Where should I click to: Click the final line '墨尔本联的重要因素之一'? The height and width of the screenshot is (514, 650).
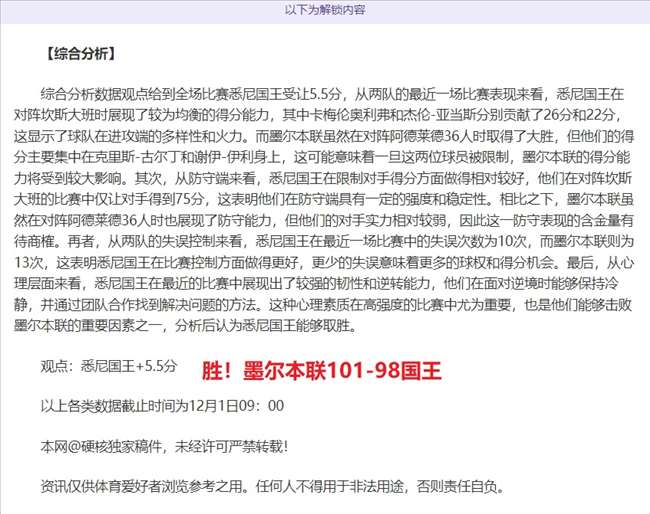186,326
